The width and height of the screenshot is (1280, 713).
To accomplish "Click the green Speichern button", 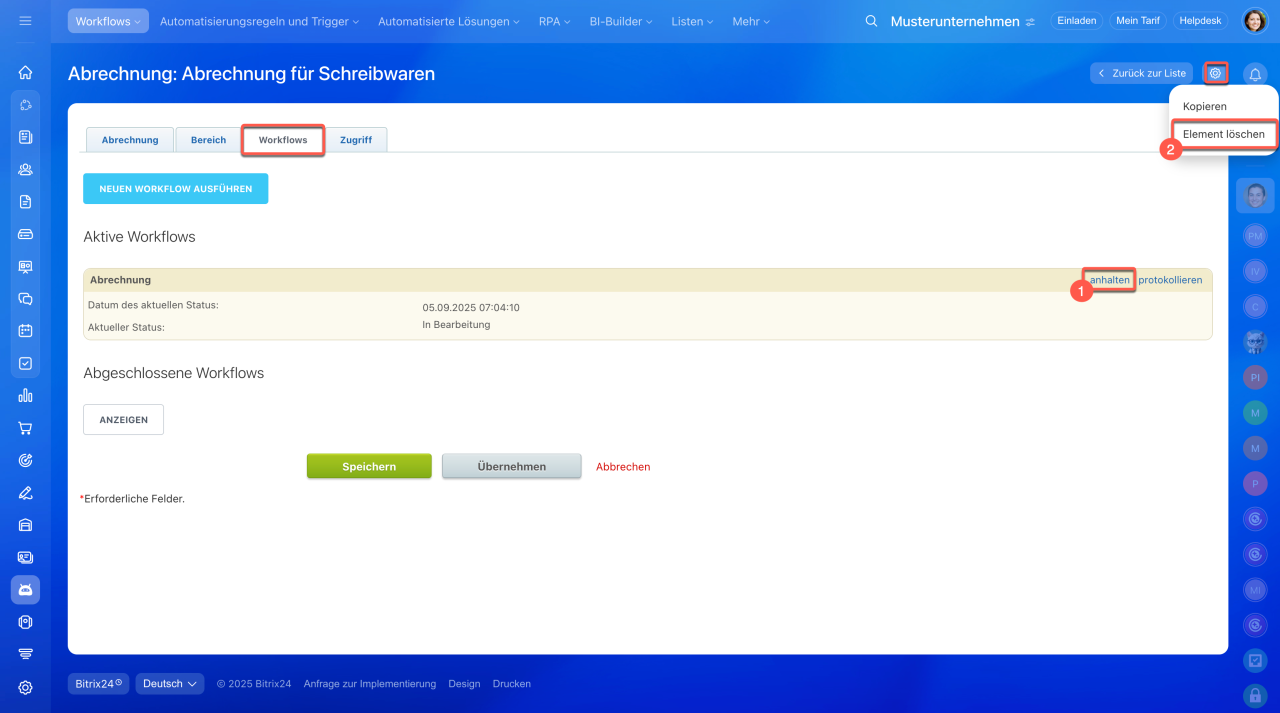I will tap(369, 466).
